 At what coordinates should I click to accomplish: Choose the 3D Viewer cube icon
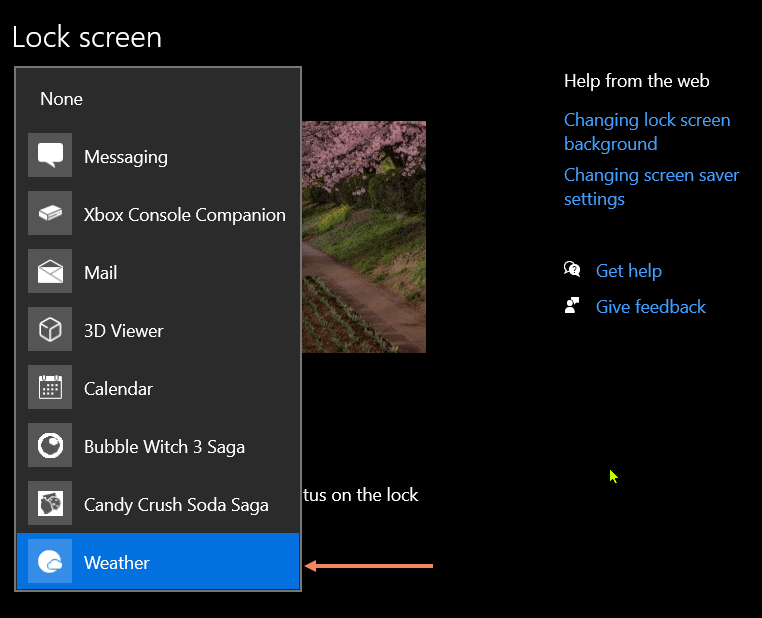50,330
